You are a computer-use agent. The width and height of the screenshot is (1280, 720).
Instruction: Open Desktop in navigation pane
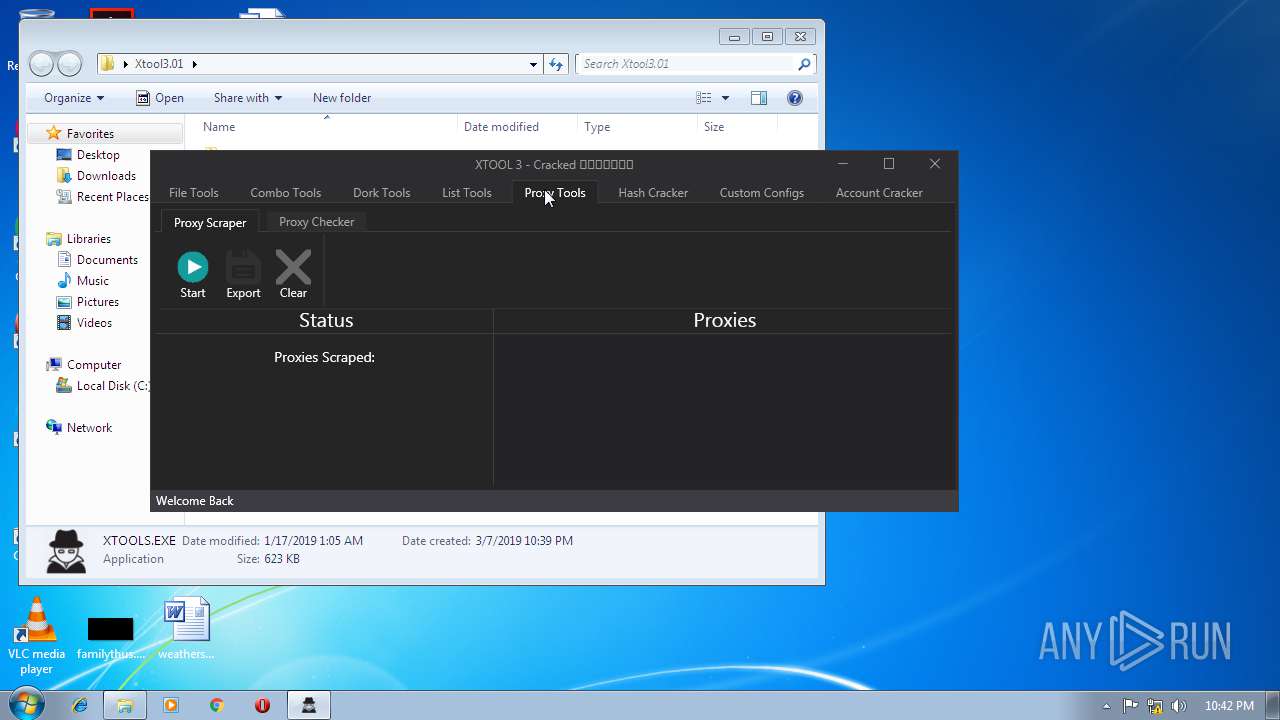(98, 155)
